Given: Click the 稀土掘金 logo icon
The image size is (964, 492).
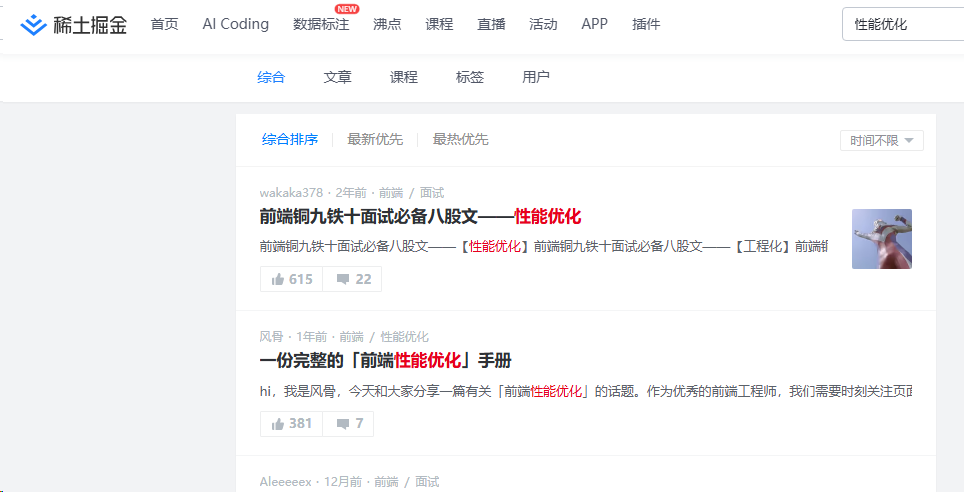Looking at the screenshot, I should tap(34, 25).
